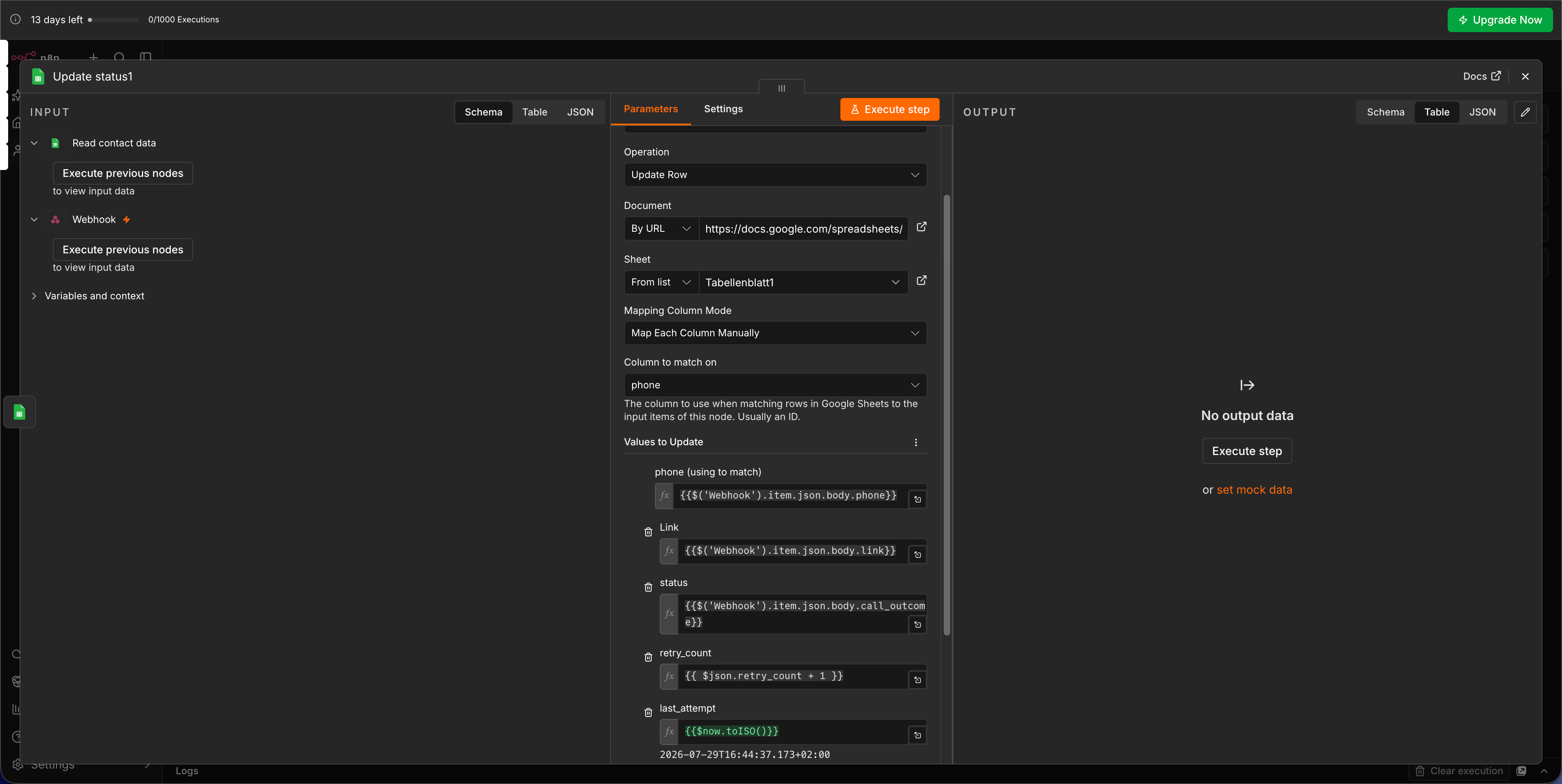Click fx icon of phone expression
Screen dimensions: 1562x784
(665, 495)
